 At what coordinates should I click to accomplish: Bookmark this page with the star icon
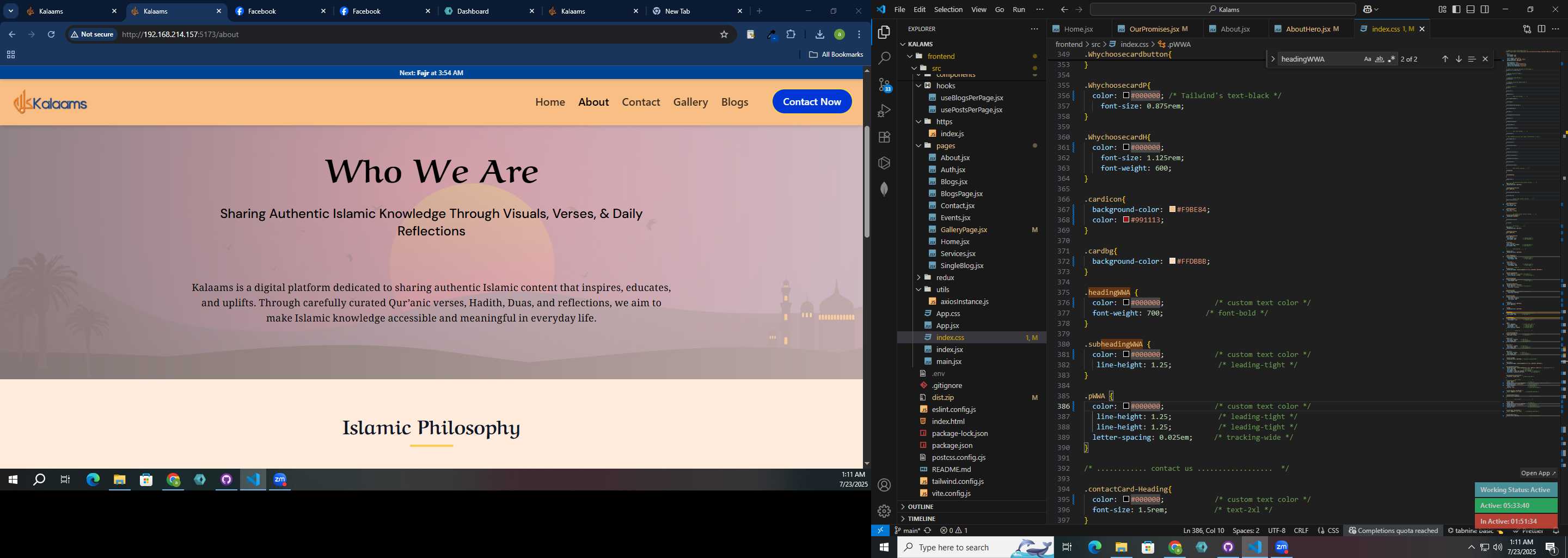coord(724,34)
